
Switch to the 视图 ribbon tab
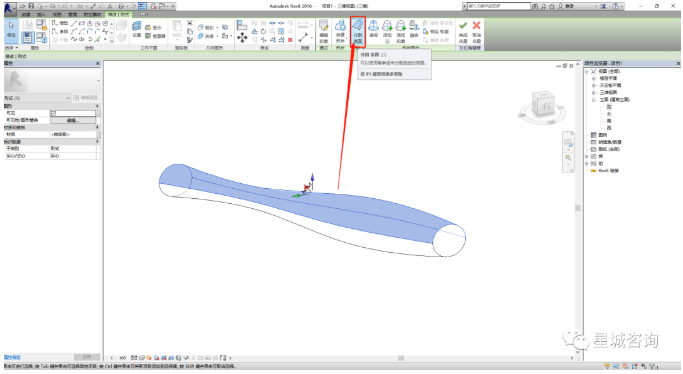coord(57,14)
